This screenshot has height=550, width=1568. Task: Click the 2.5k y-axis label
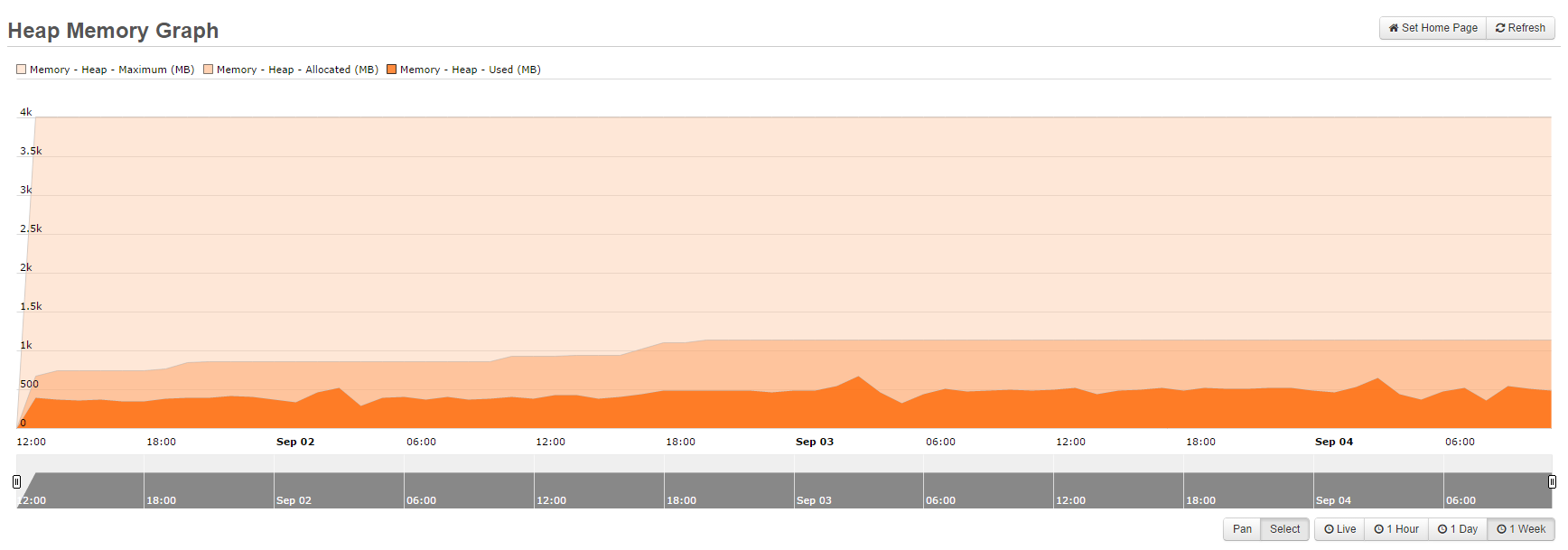click(x=31, y=228)
